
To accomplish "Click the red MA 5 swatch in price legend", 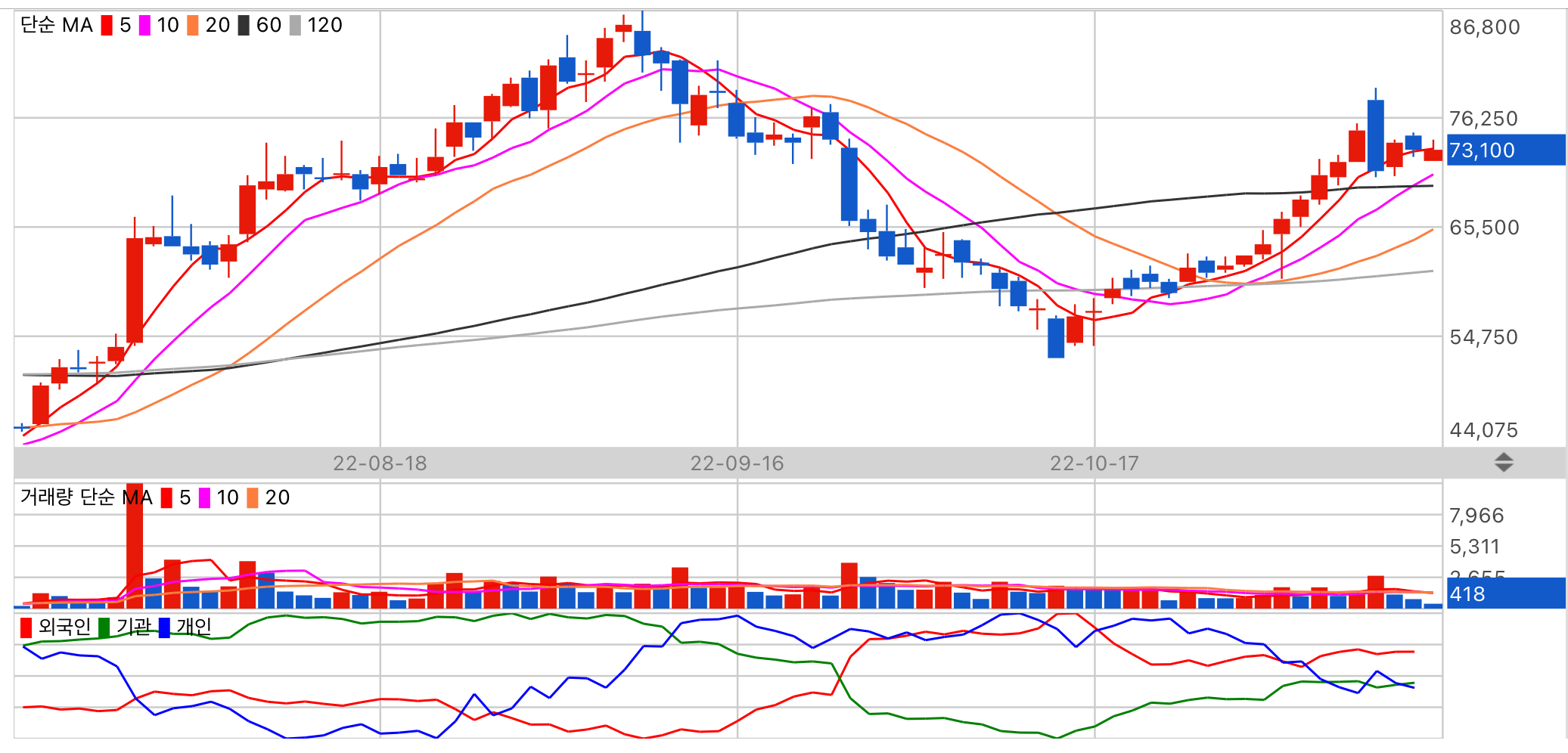I will (107, 26).
